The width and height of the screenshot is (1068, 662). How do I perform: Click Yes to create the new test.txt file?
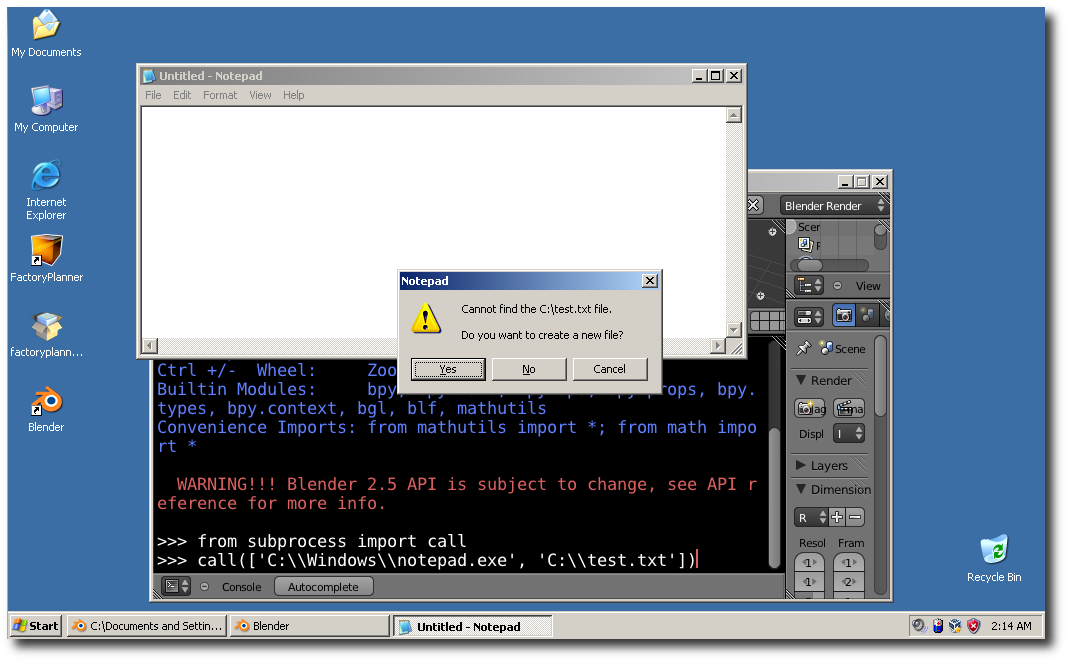coord(447,369)
